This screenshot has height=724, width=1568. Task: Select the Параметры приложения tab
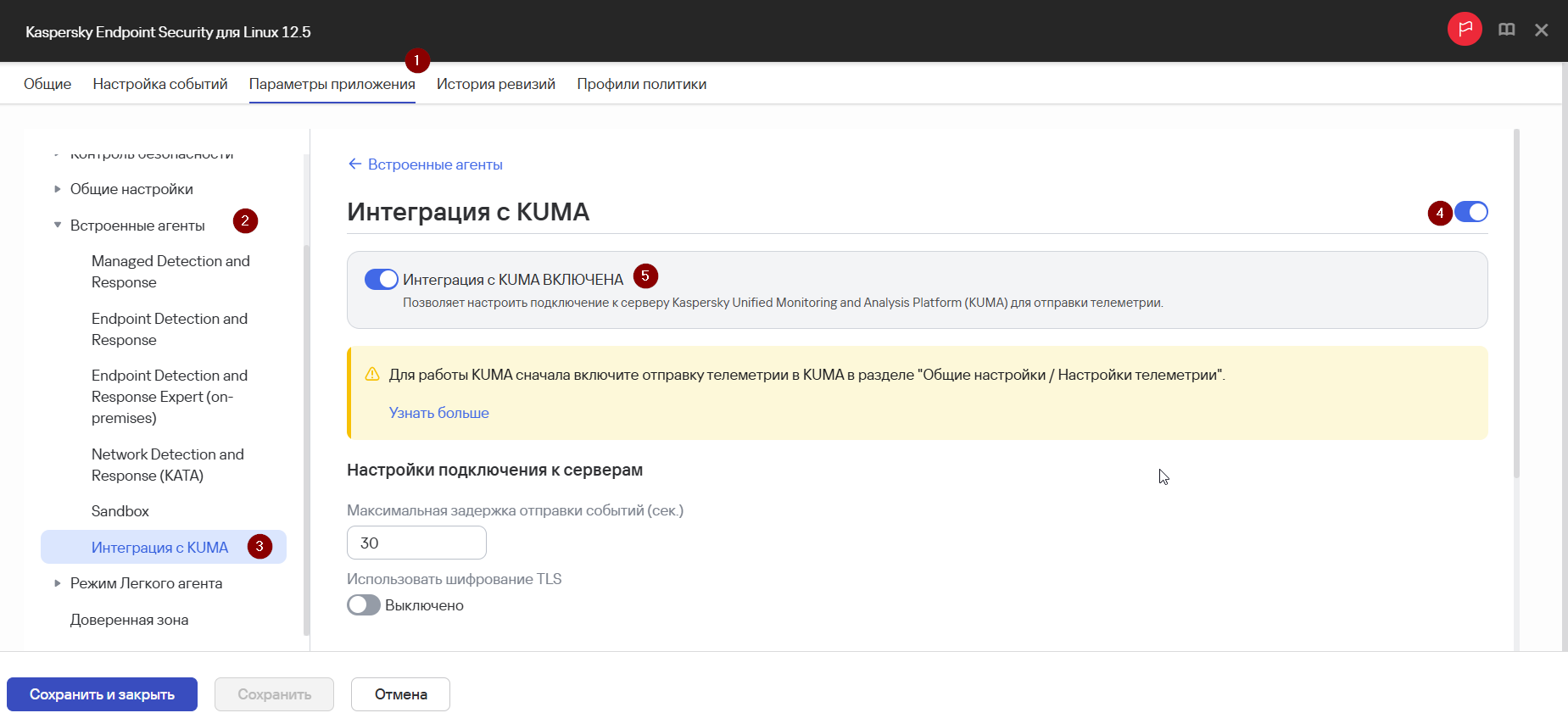coord(332,84)
